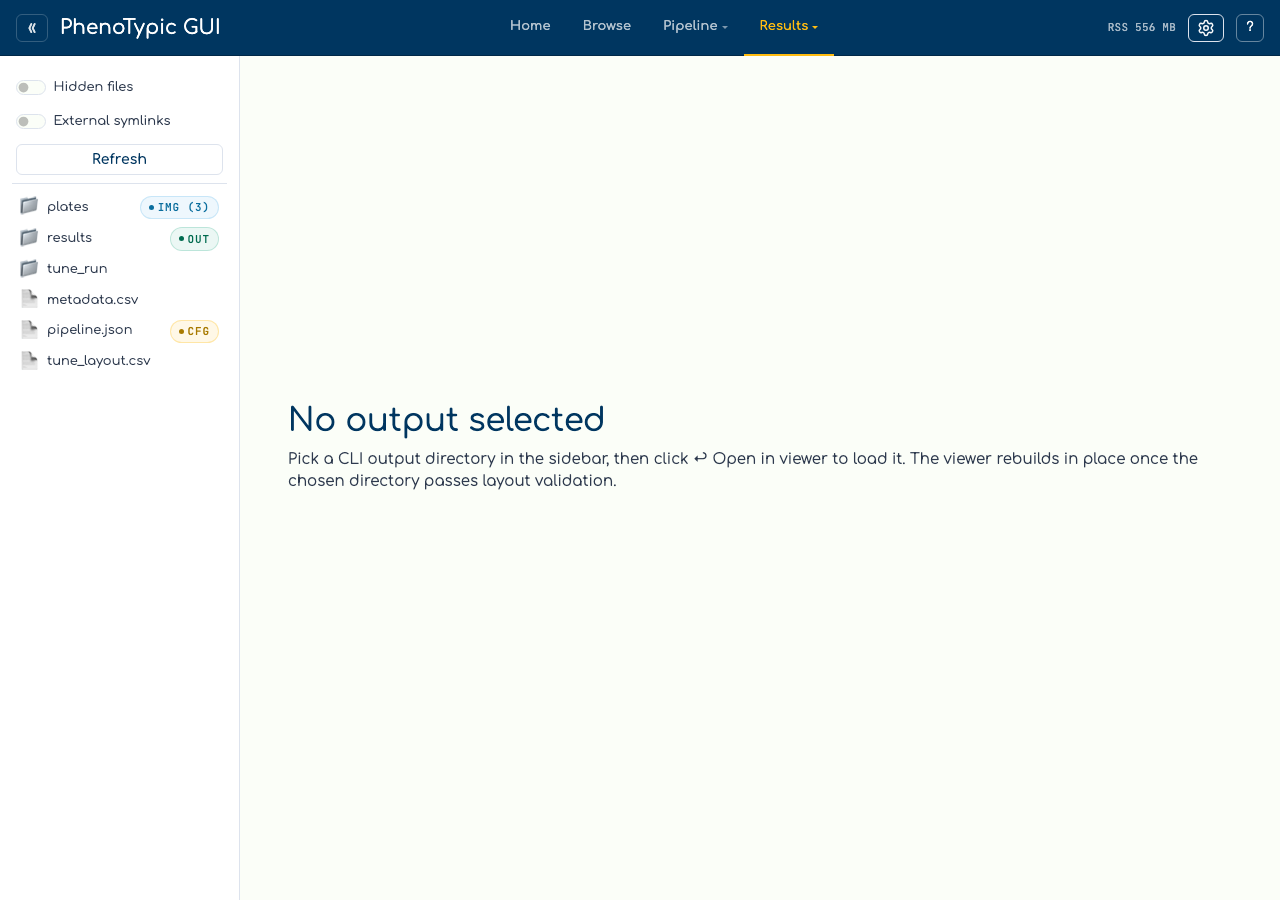
Task: Click the IMG (3) badge
Action: tap(179, 208)
